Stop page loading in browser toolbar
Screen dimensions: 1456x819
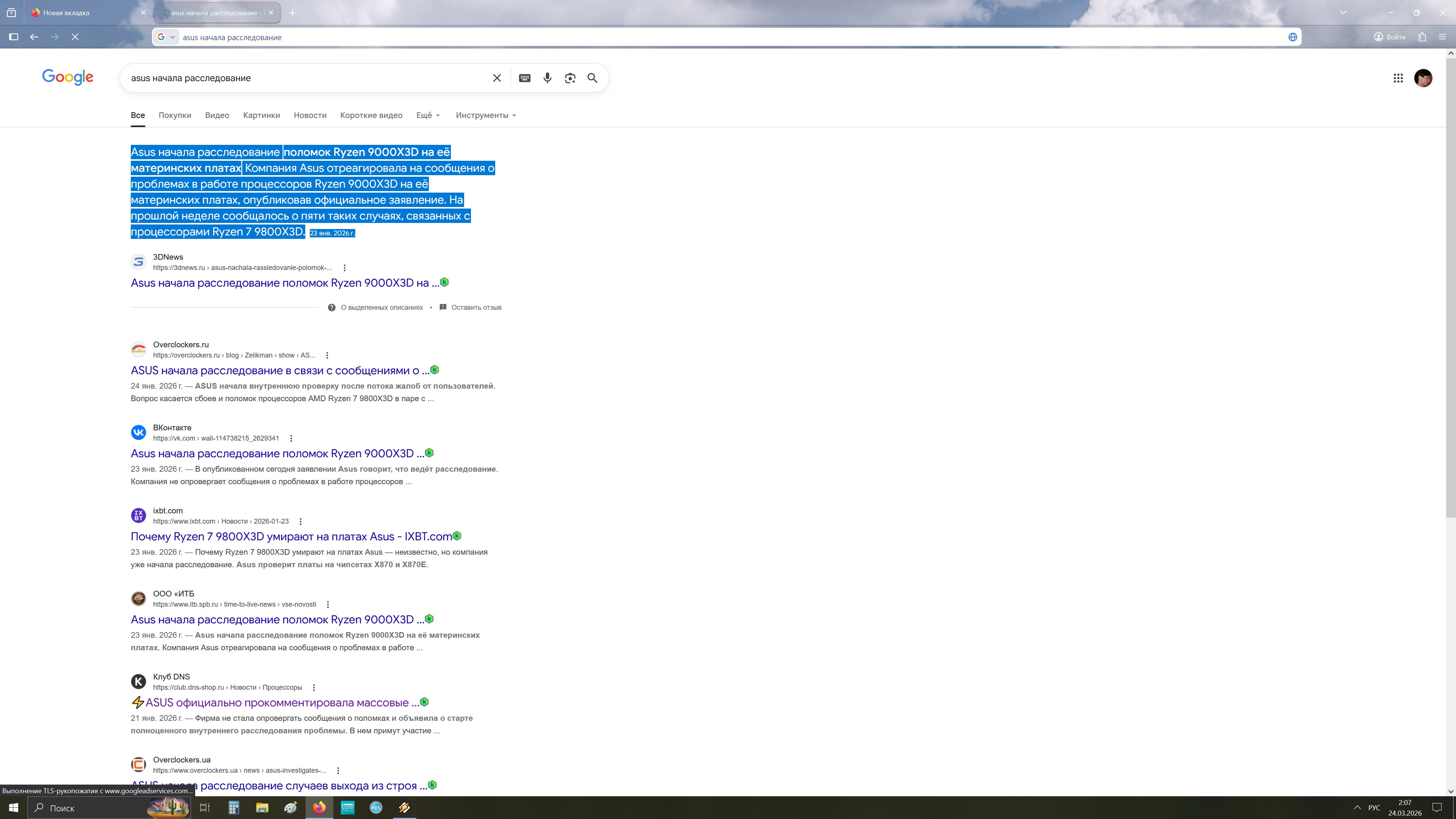[75, 37]
